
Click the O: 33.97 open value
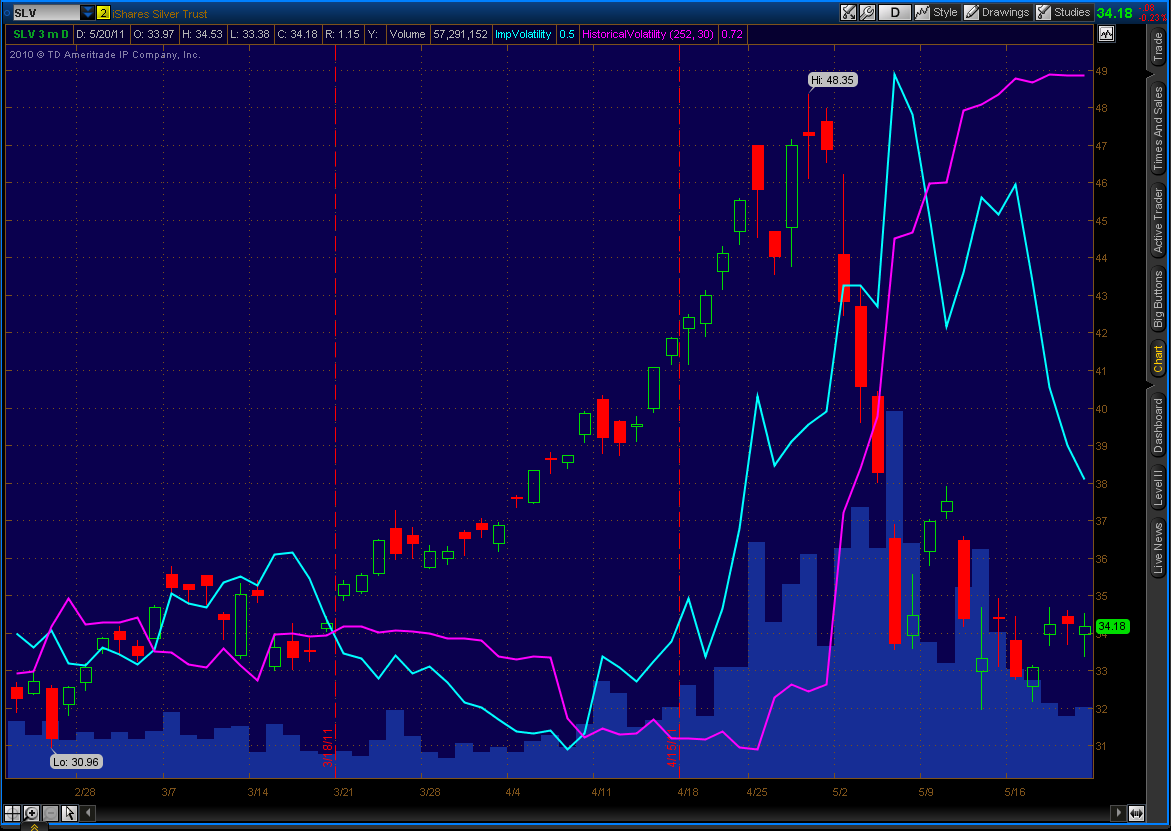[154, 34]
